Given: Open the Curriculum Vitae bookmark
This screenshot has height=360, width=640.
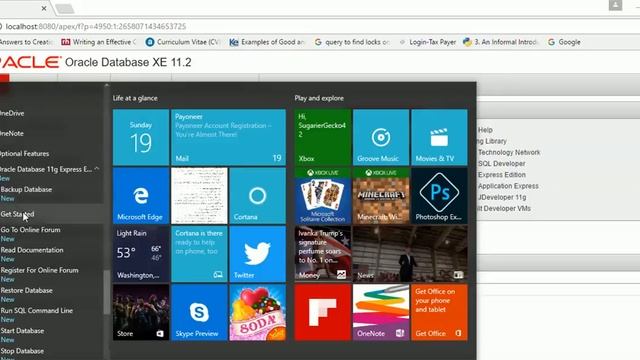Looking at the screenshot, I should (x=183, y=42).
